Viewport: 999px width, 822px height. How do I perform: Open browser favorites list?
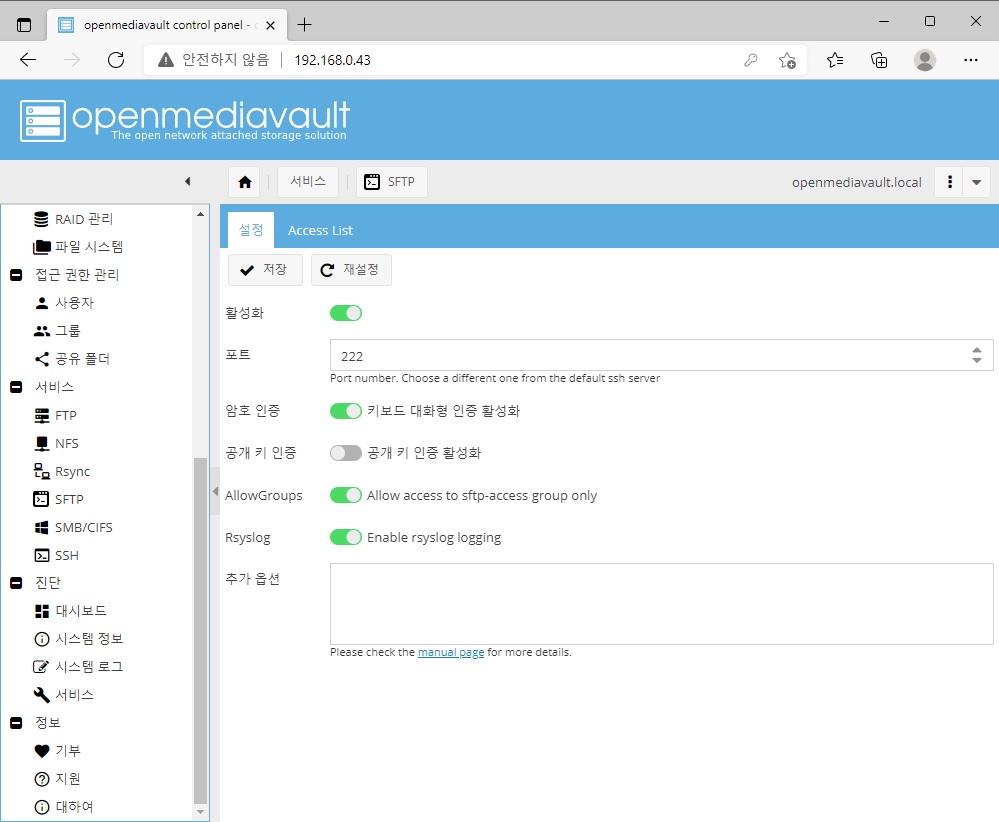pos(835,60)
